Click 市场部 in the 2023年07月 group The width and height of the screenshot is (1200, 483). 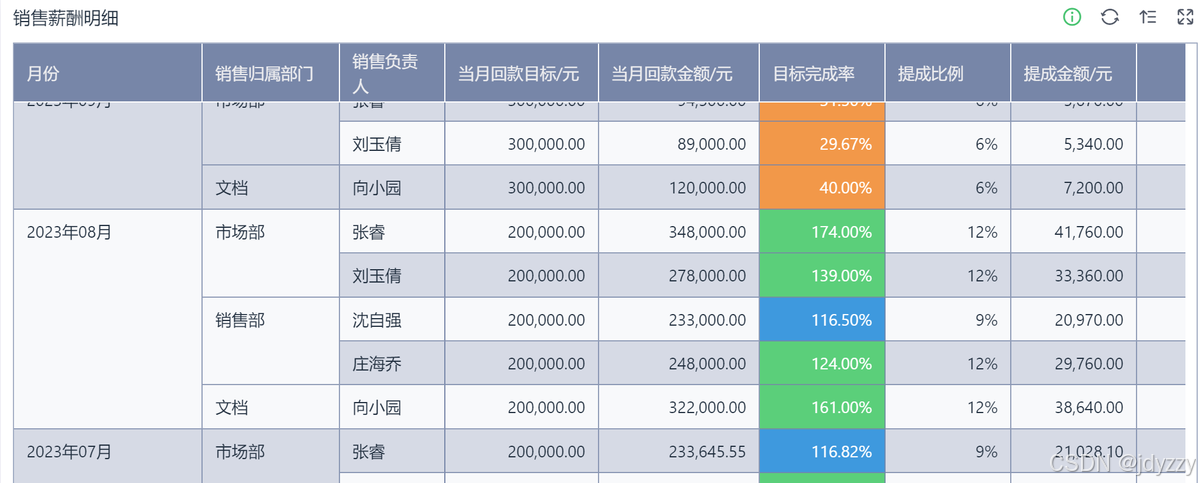(271, 456)
